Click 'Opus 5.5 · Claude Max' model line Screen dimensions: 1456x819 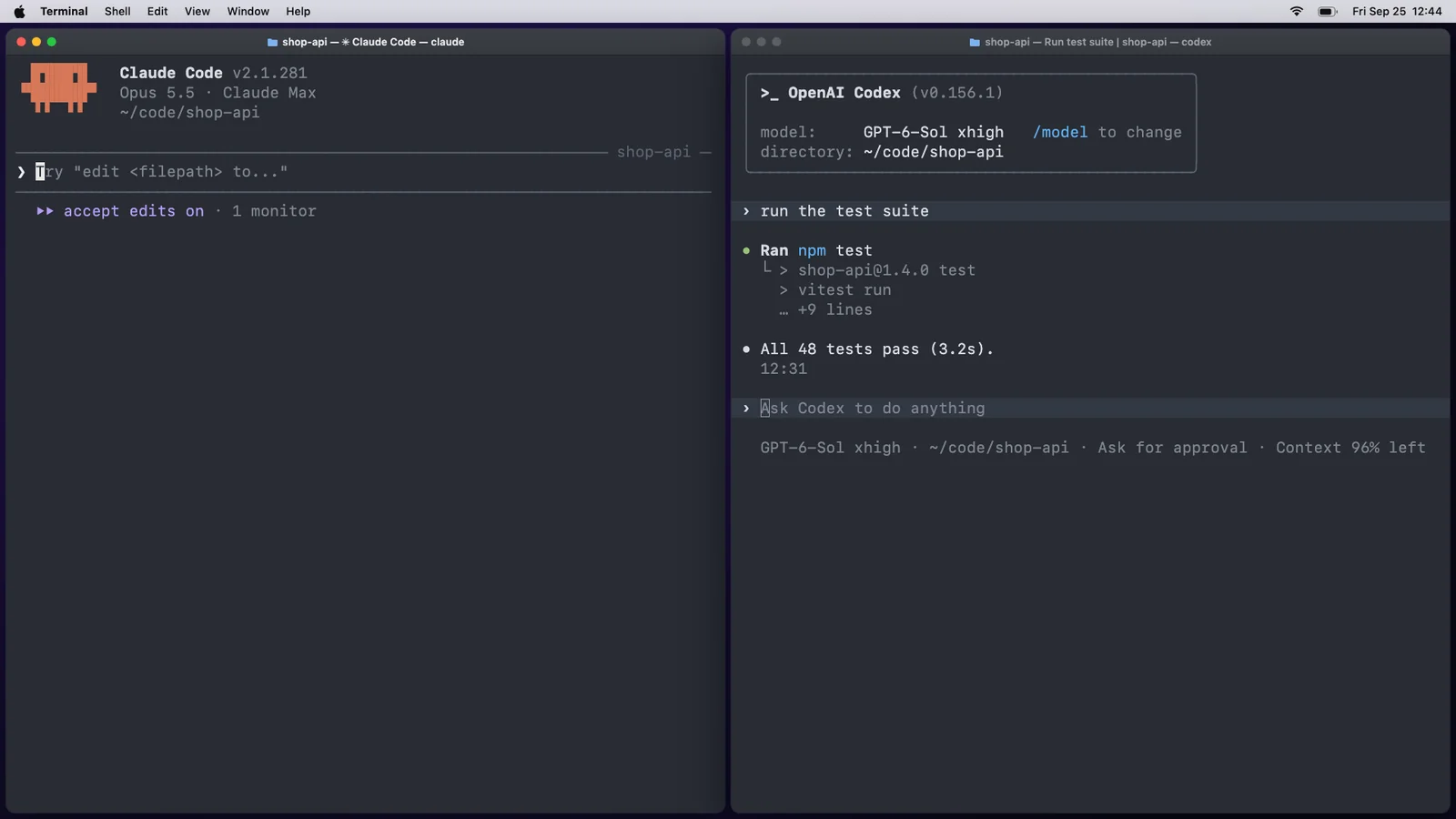click(x=218, y=93)
